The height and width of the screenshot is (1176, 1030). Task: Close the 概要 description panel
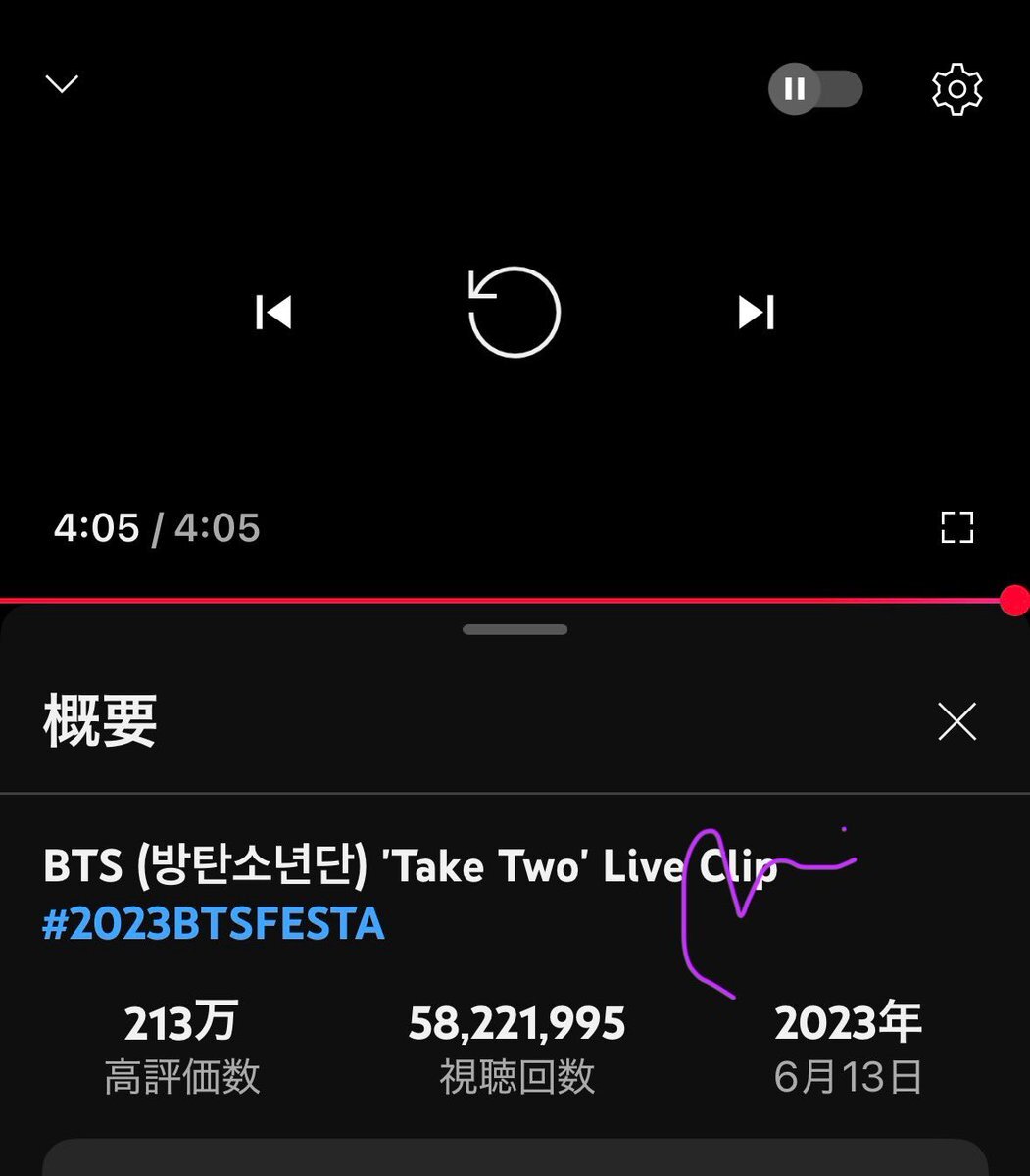956,722
